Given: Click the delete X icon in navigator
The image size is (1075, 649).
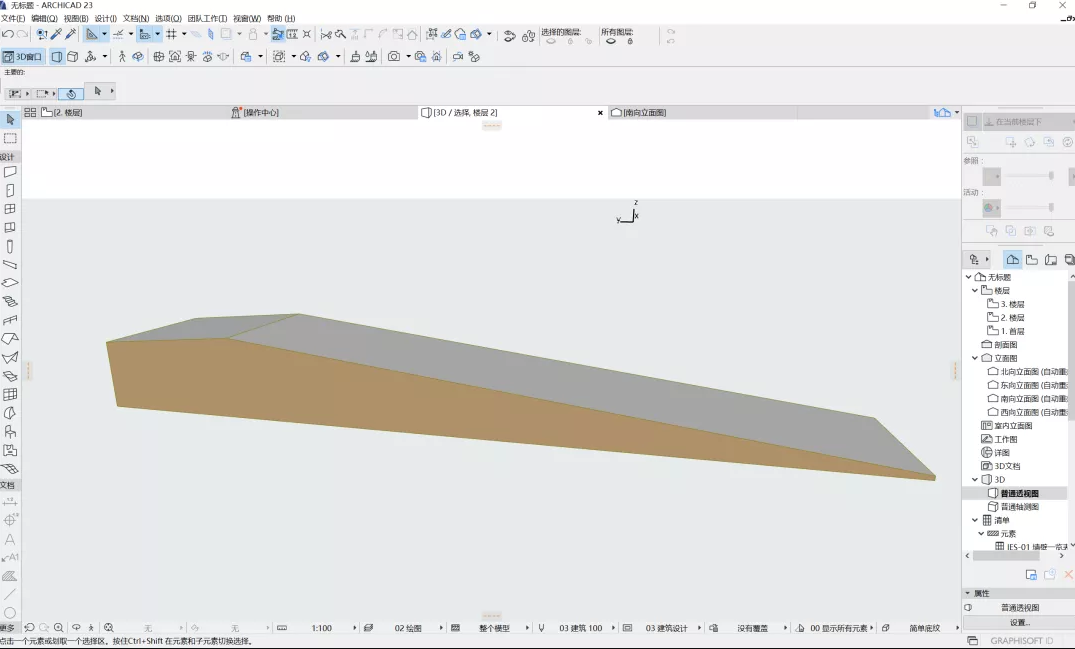Looking at the screenshot, I should click(x=1068, y=575).
